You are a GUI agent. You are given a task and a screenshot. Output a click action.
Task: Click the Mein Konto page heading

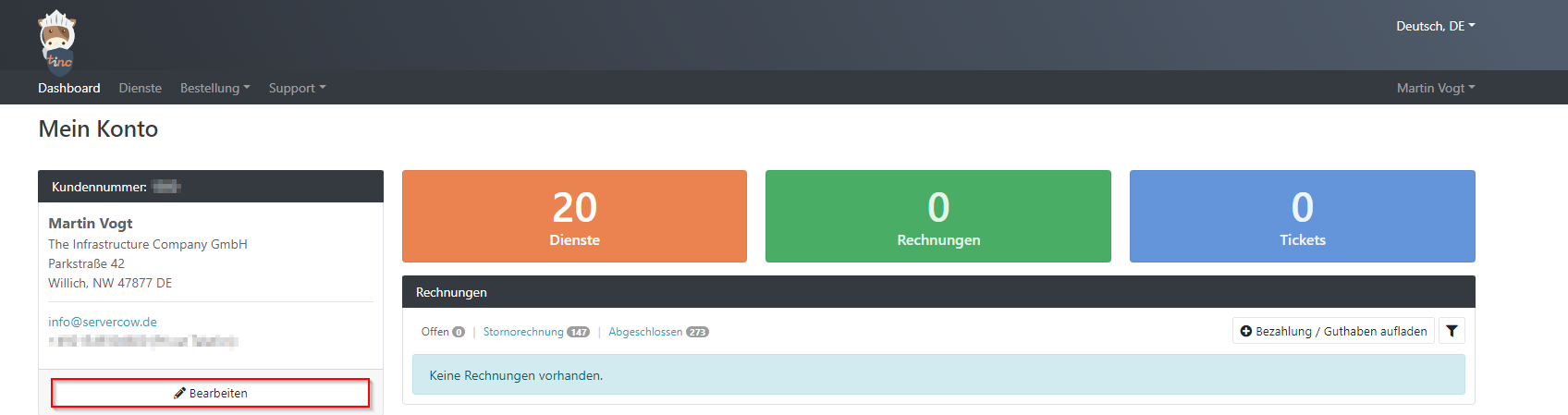(98, 128)
